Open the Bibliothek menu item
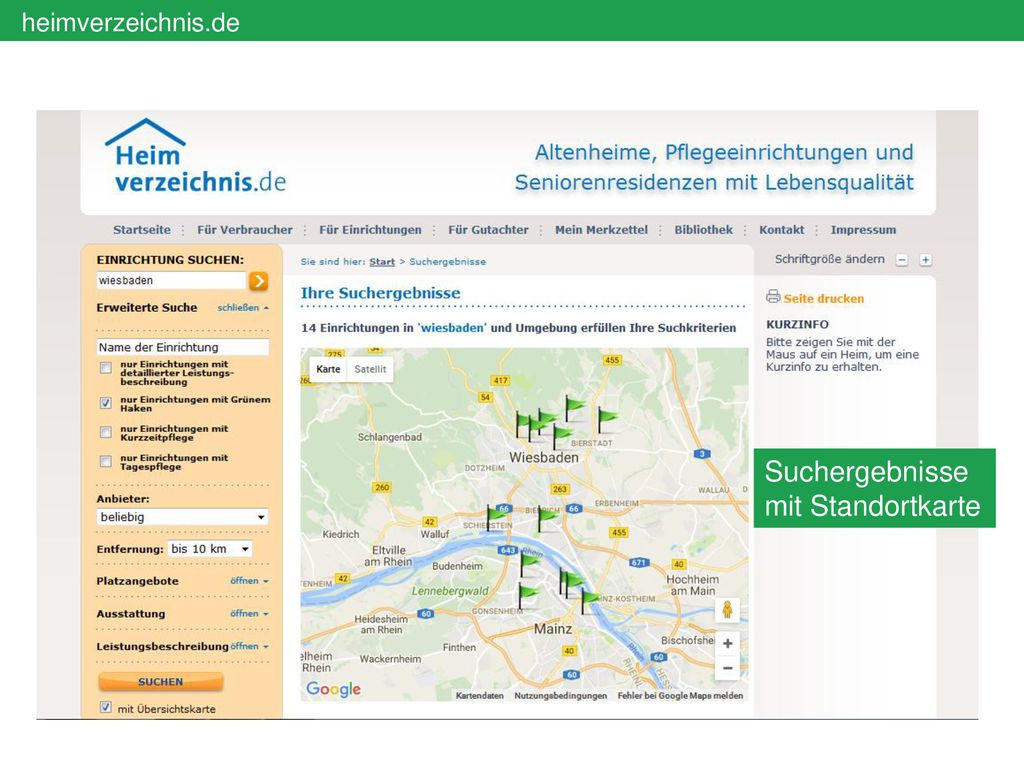The image size is (1024, 768). point(703,230)
